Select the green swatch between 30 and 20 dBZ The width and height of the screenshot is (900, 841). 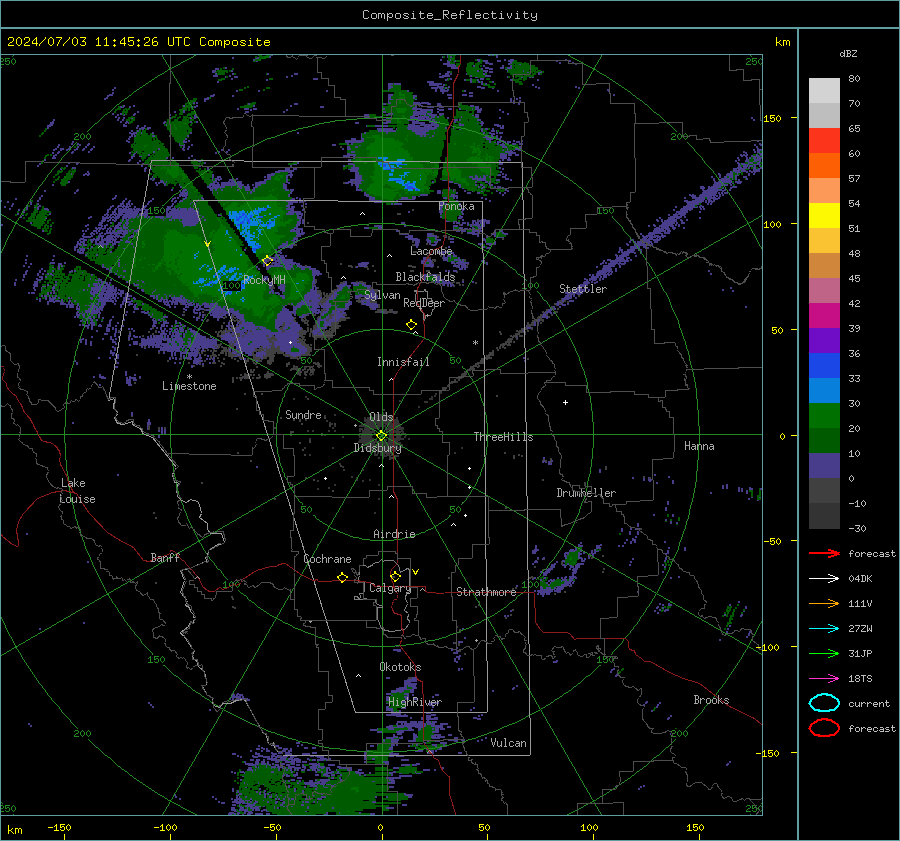point(824,416)
